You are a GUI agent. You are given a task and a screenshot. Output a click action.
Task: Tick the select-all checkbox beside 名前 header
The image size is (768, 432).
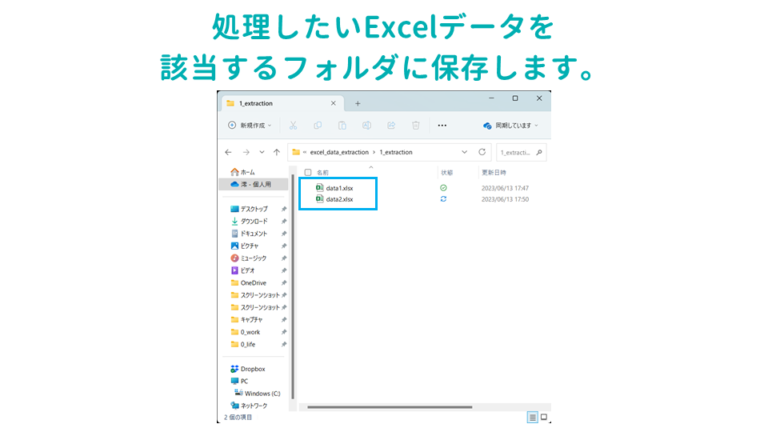(308, 172)
